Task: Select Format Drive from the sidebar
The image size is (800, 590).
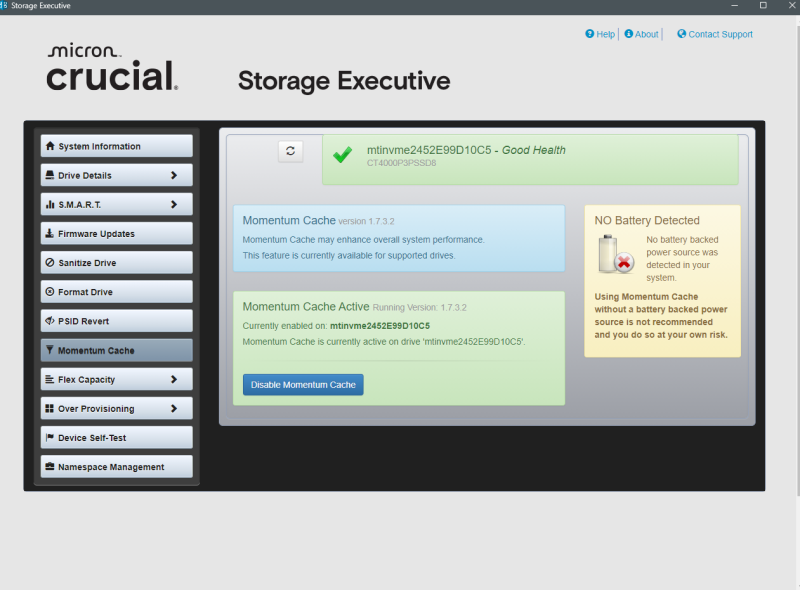Action: (x=117, y=291)
